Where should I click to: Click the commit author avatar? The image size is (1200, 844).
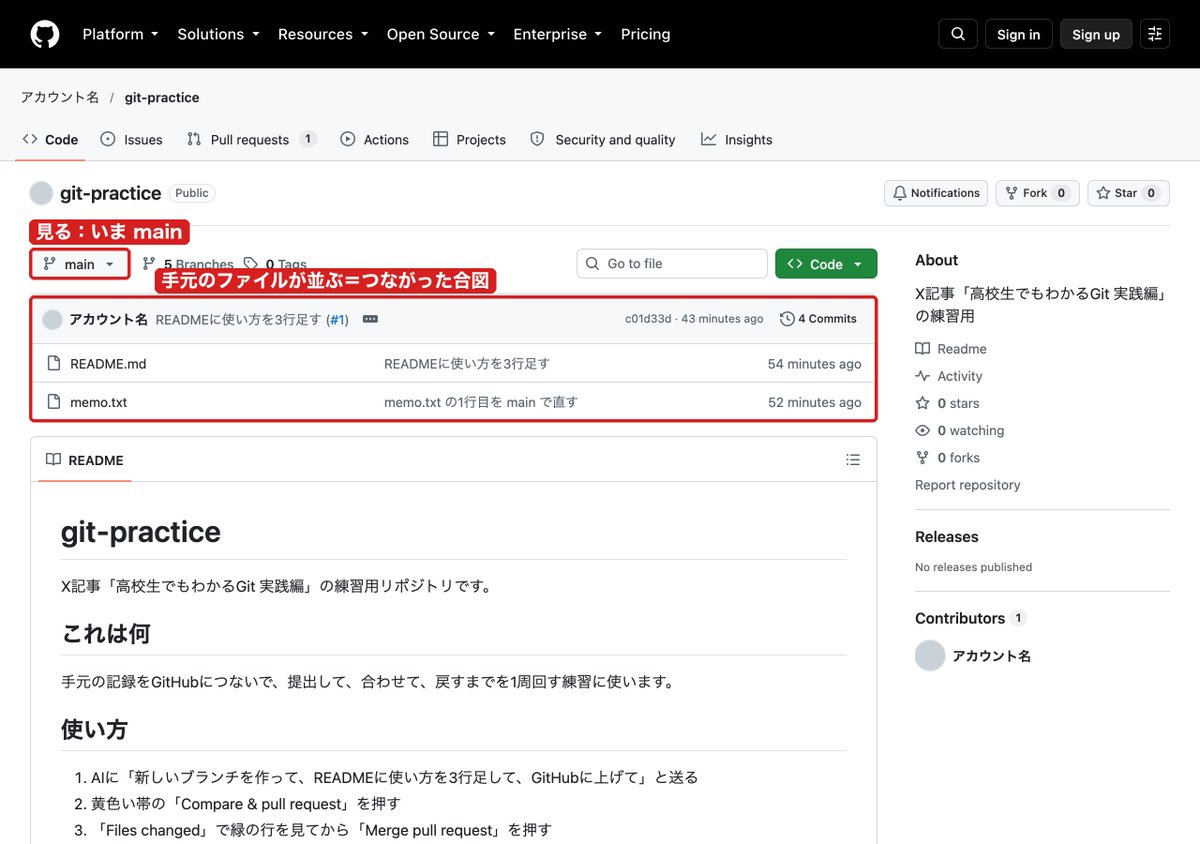pyautogui.click(x=52, y=319)
